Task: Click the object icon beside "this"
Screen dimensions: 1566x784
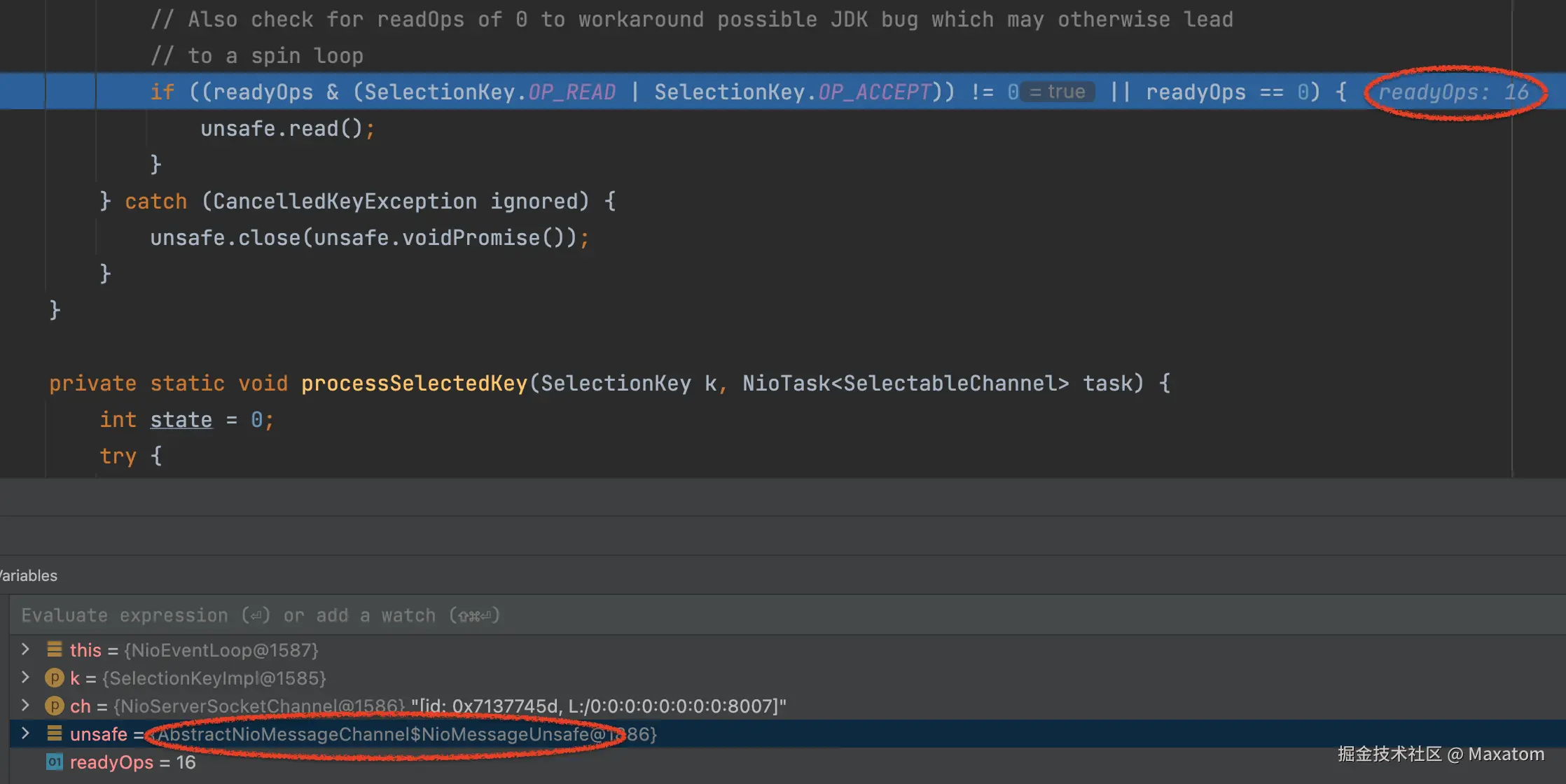Action: [x=54, y=650]
